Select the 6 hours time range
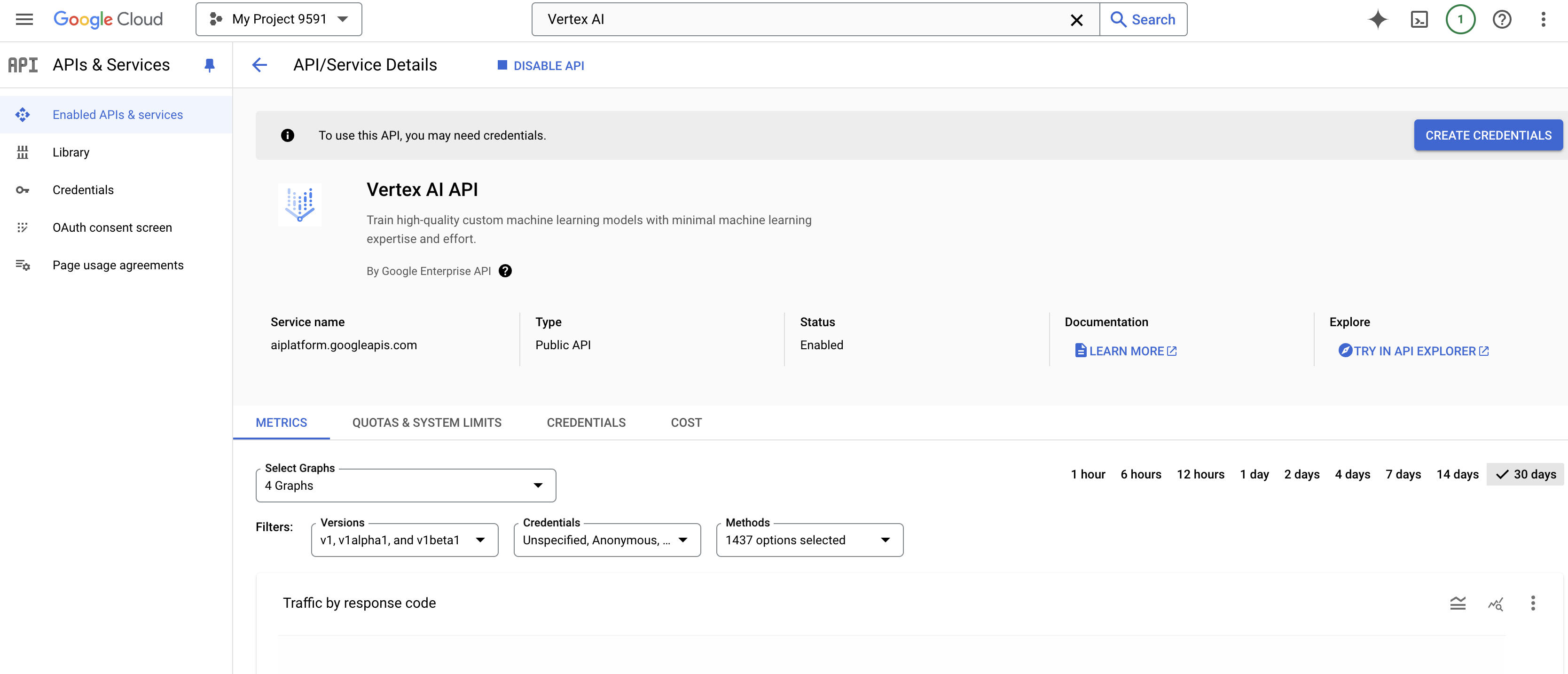Screen dimensions: 1568x674 click(x=1141, y=474)
